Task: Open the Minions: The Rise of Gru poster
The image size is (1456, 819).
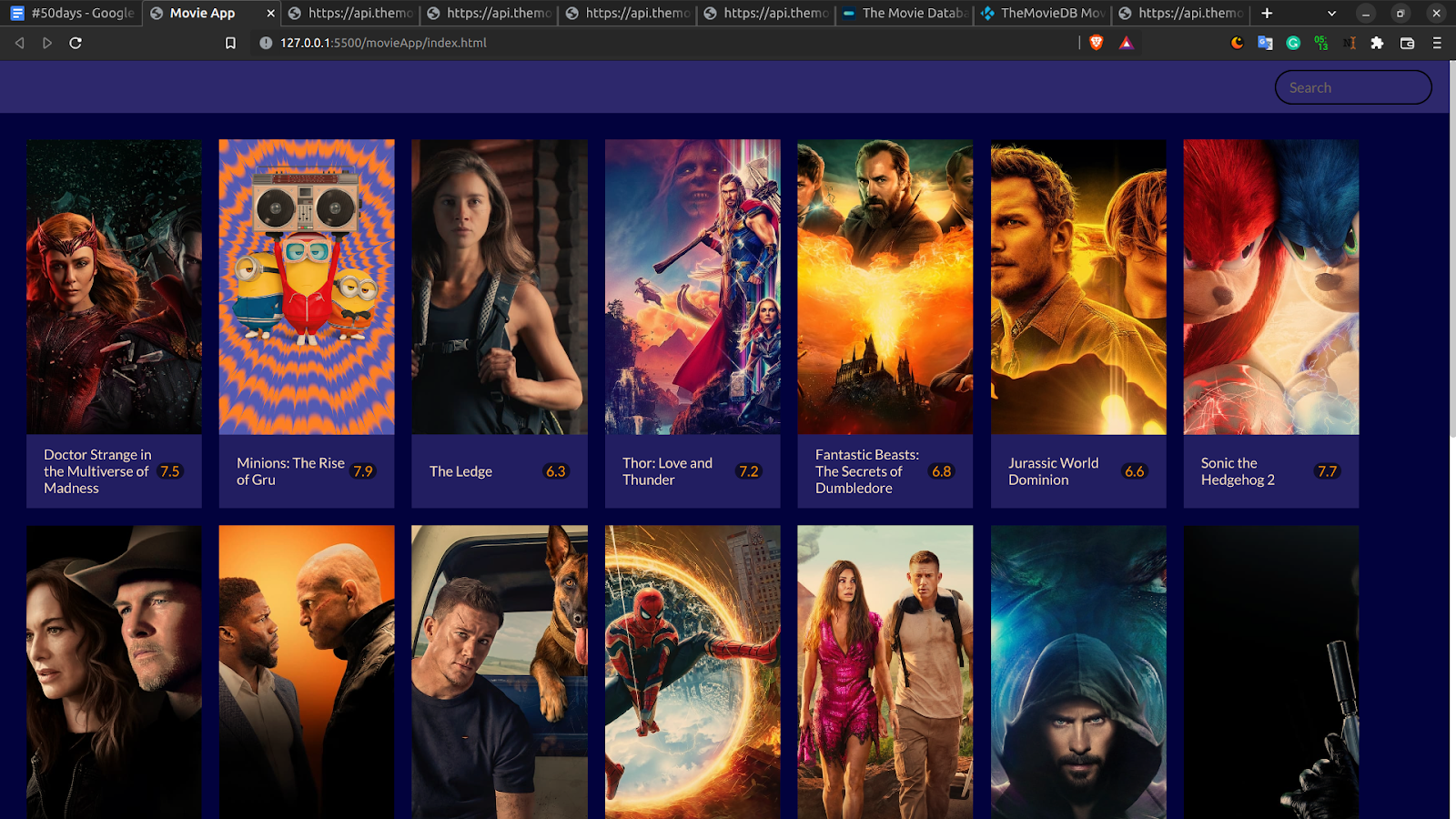Action: (x=307, y=287)
